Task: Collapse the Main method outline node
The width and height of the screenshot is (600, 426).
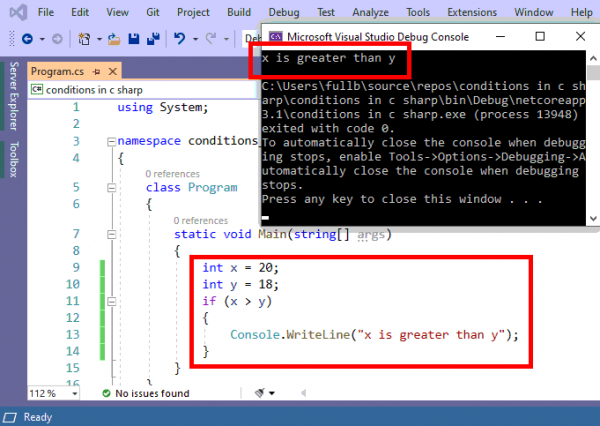Action: pos(109,235)
